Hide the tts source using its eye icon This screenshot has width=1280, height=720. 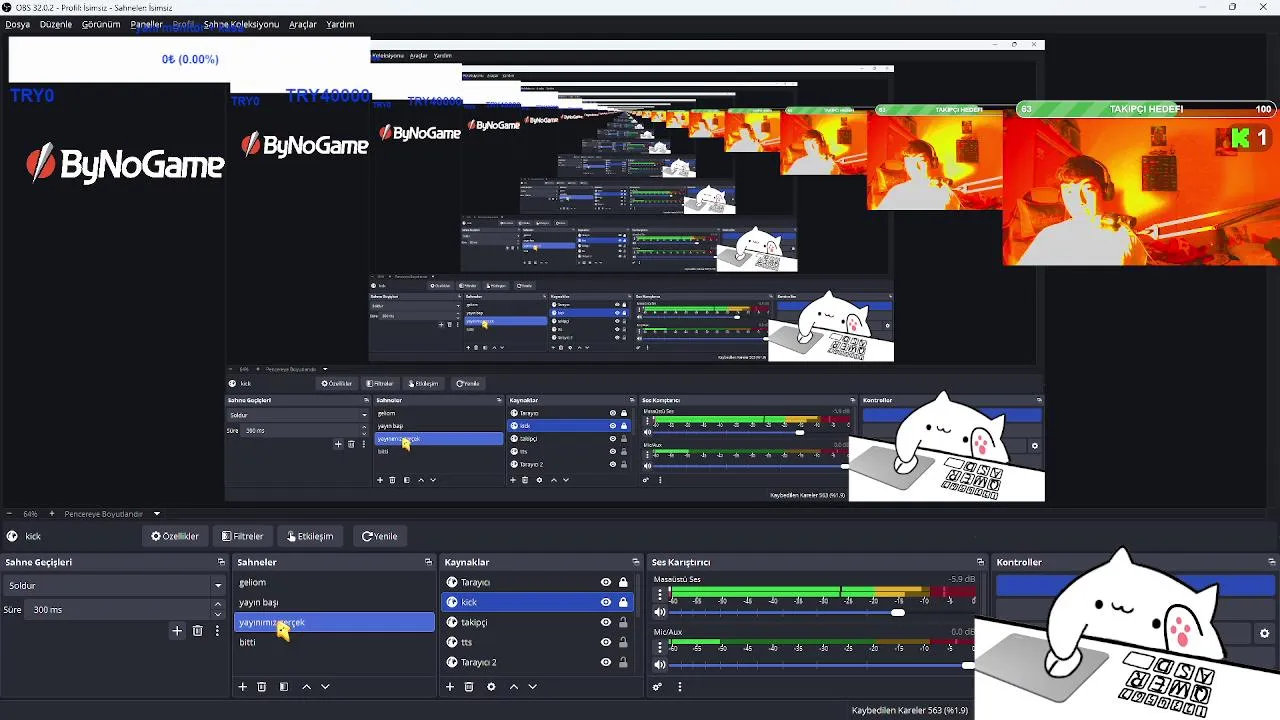[605, 642]
